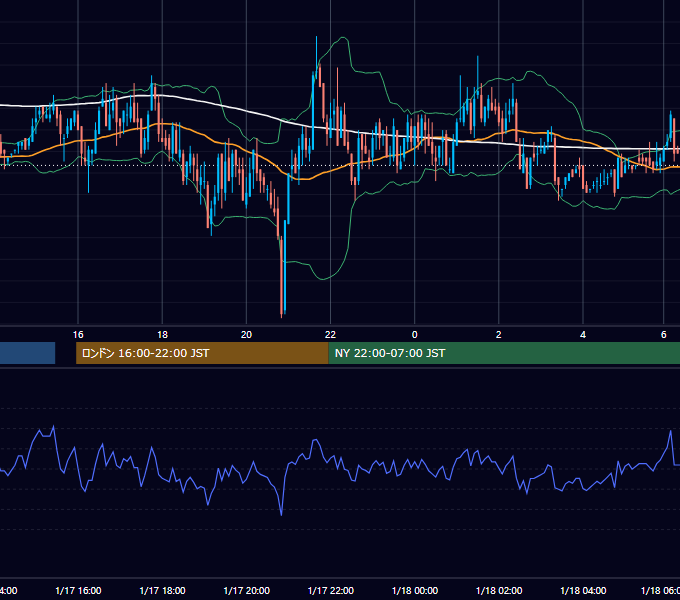Click the 1/17 16:00 label on indicator axis
Image resolution: width=680 pixels, height=600 pixels.
coord(78,590)
